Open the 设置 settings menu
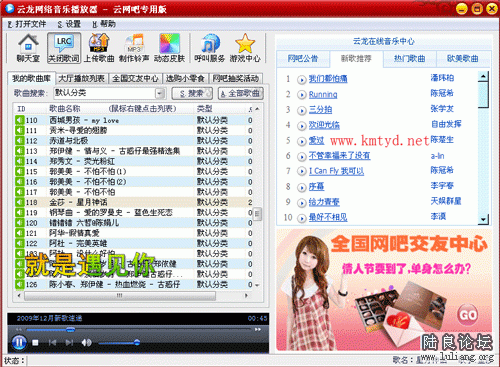The width and height of the screenshot is (500, 367). coord(69,24)
